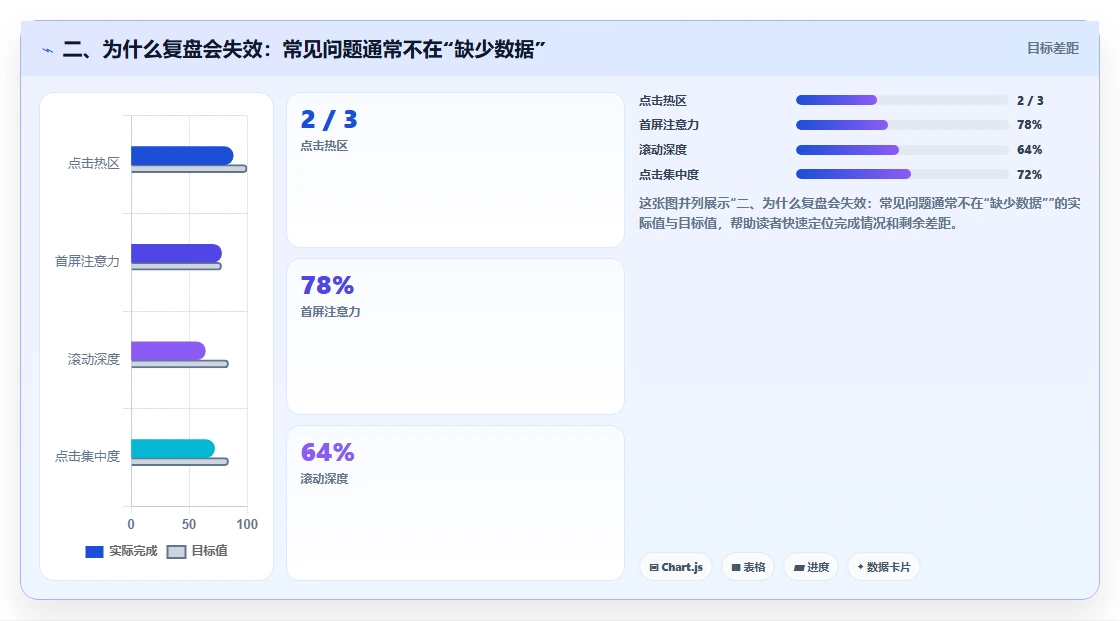Click the 点击集中度 label in progress list
This screenshot has height=621, width=1120.
pos(669,174)
